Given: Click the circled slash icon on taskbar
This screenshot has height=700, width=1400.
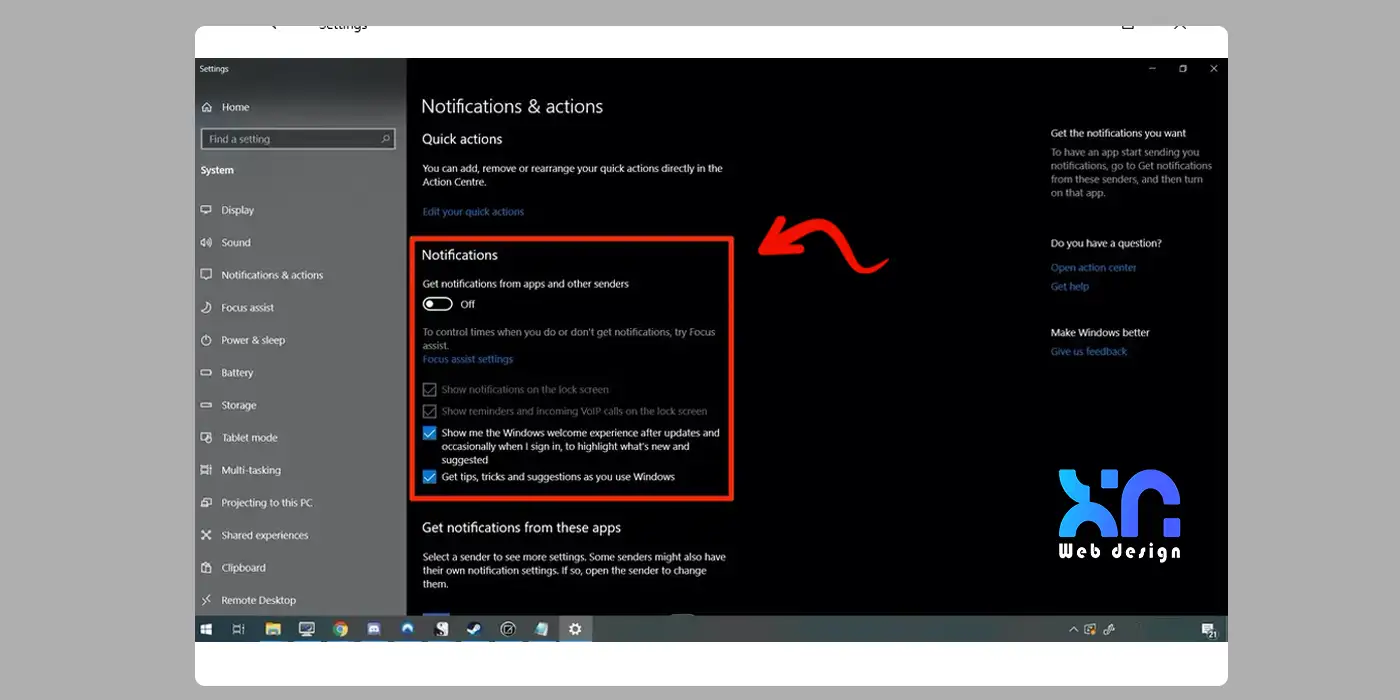Looking at the screenshot, I should pyautogui.click(x=508, y=629).
